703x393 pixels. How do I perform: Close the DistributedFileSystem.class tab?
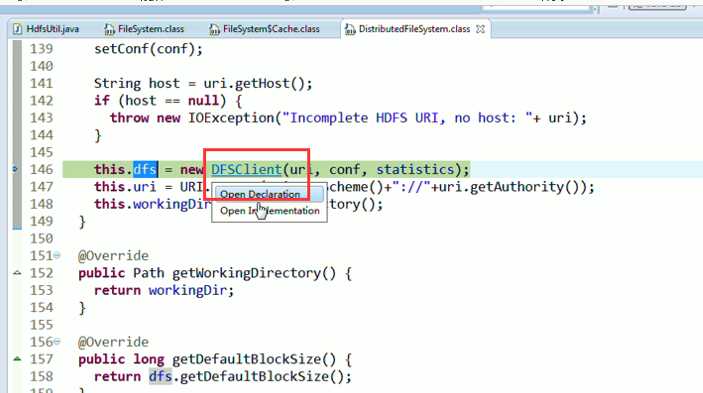click(480, 29)
